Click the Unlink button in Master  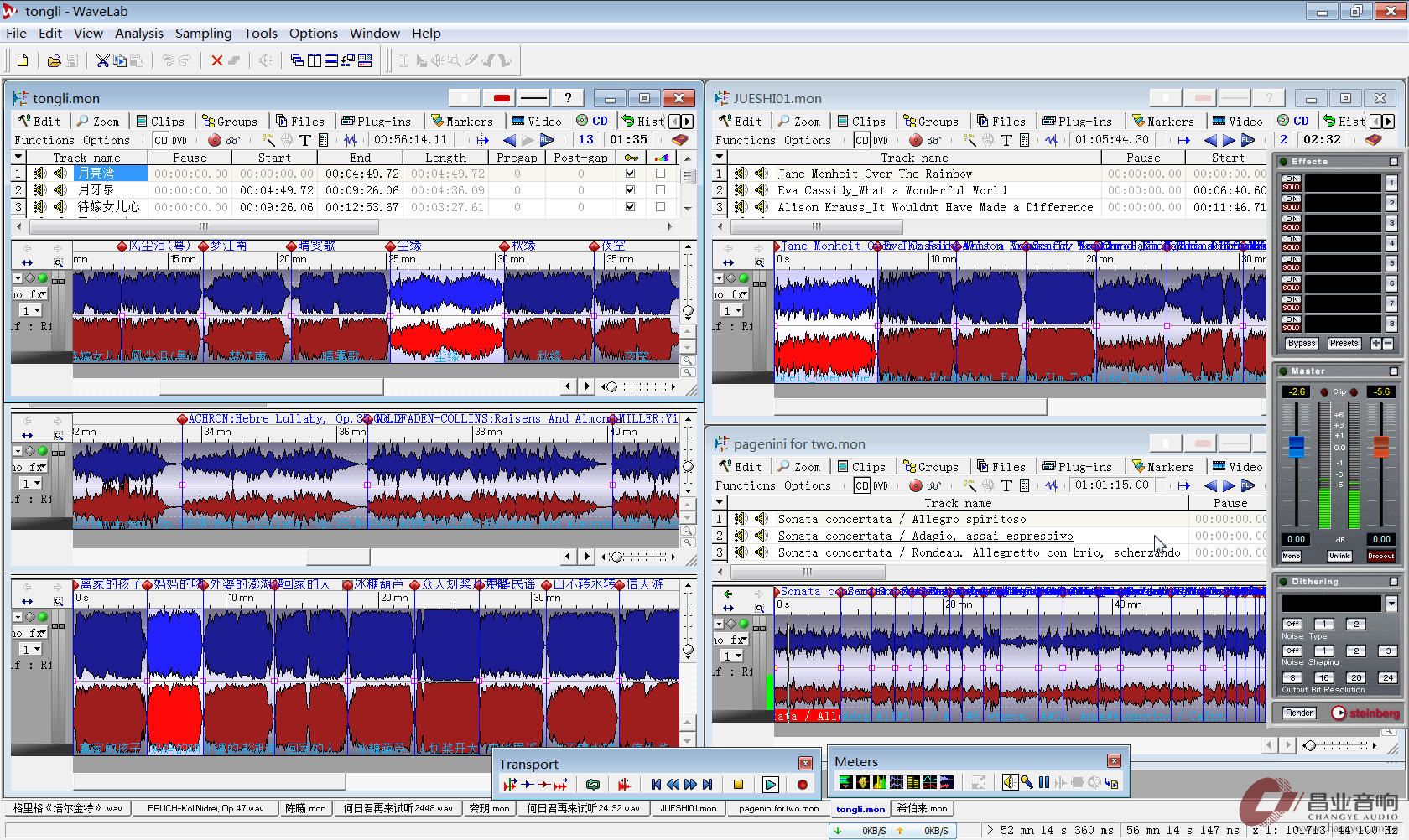point(1339,556)
